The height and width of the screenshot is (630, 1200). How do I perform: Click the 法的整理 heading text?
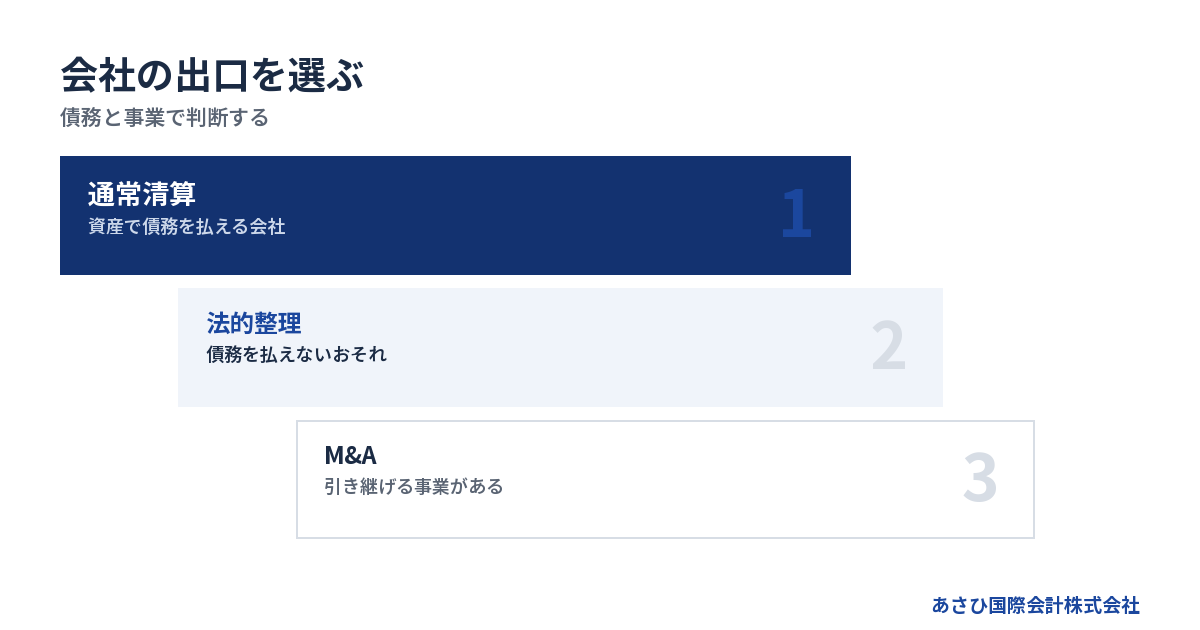coord(254,323)
